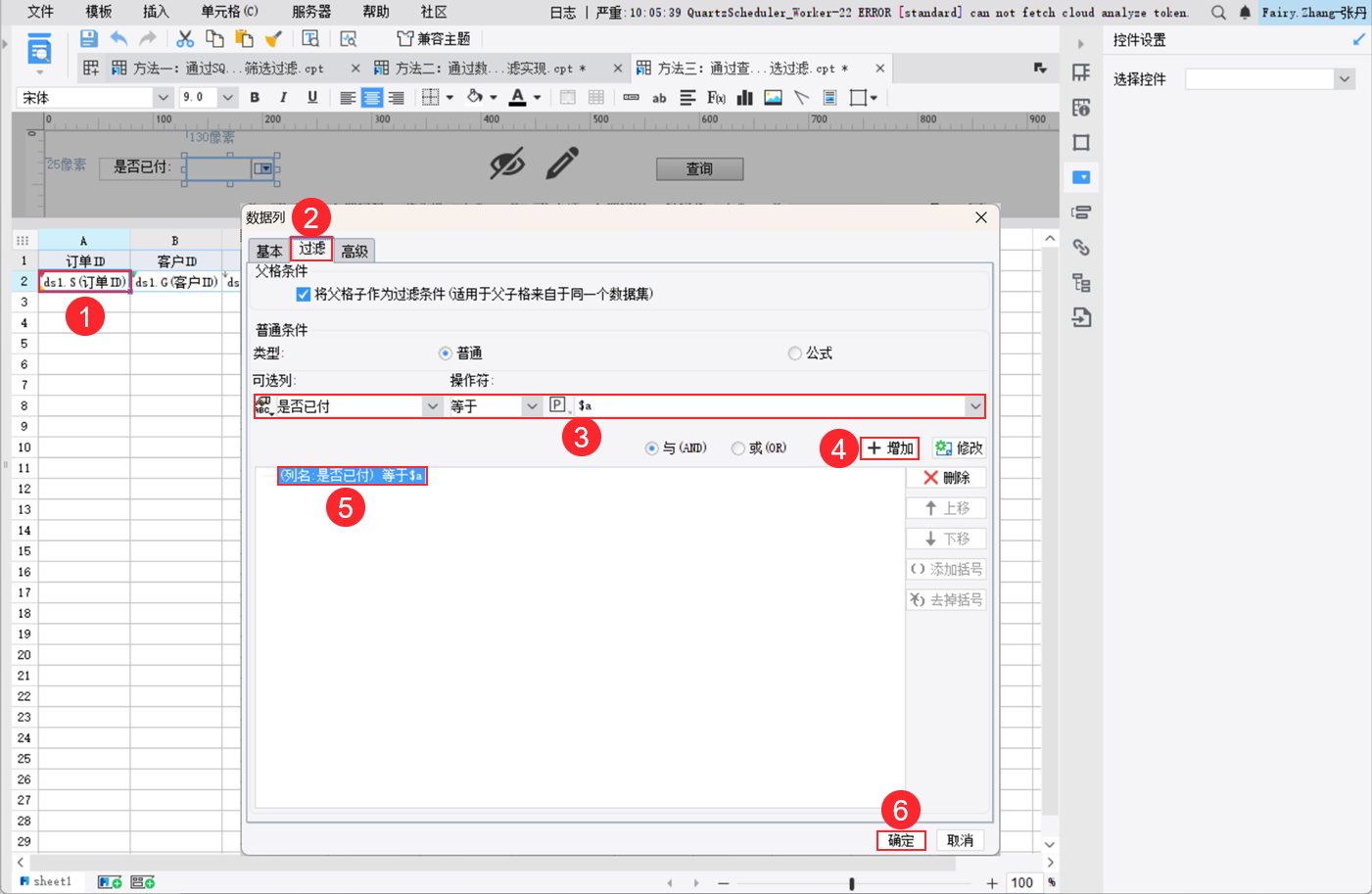Switch to the 基本 tab in dialog

[x=269, y=251]
